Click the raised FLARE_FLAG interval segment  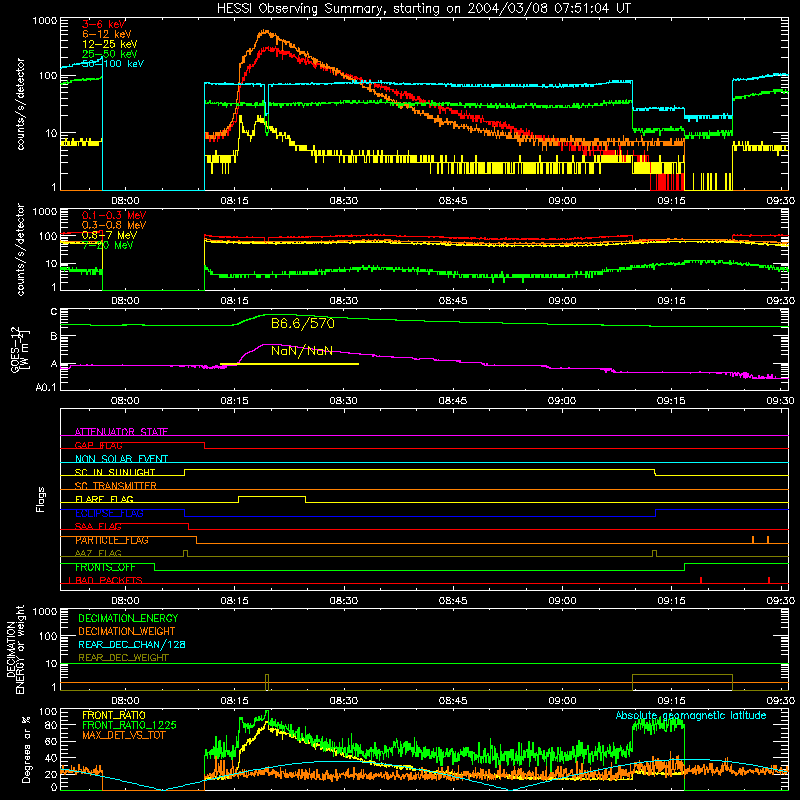(272, 496)
